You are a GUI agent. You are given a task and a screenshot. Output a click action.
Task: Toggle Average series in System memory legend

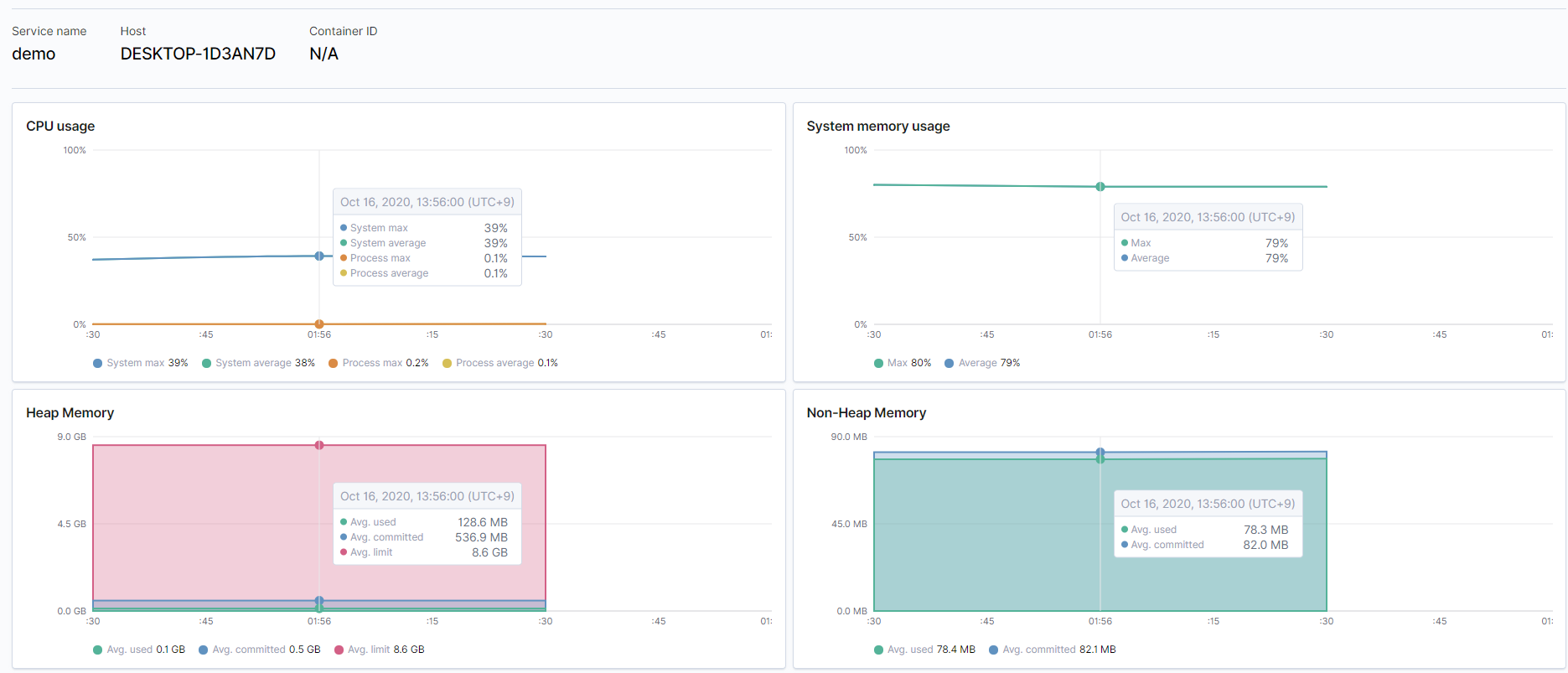pyautogui.click(x=981, y=363)
